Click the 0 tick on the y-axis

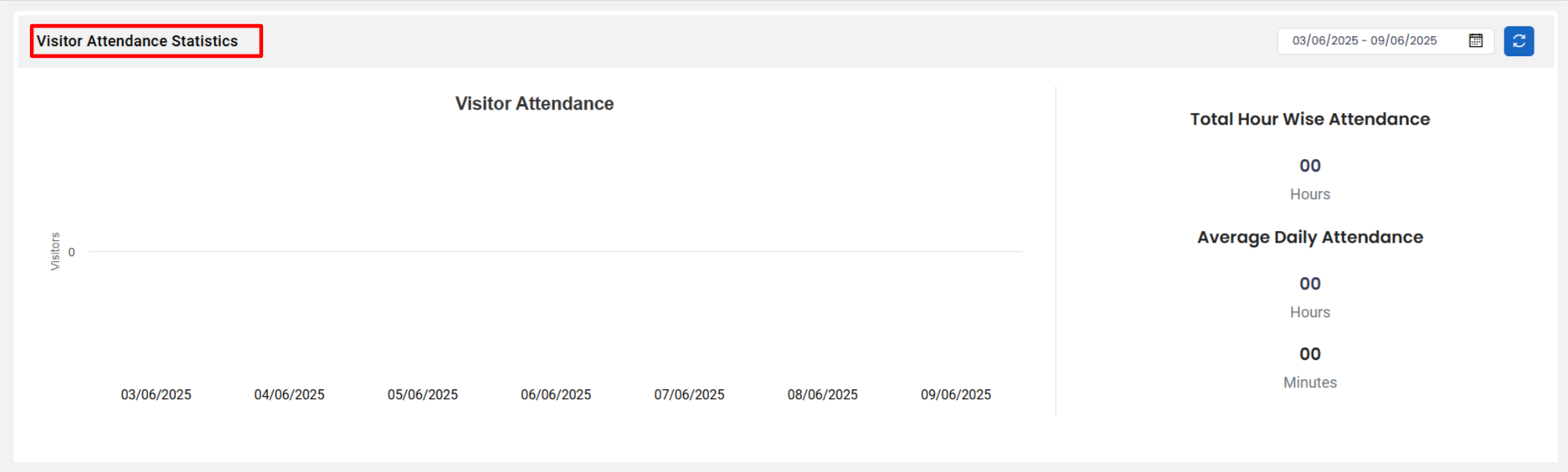[72, 252]
